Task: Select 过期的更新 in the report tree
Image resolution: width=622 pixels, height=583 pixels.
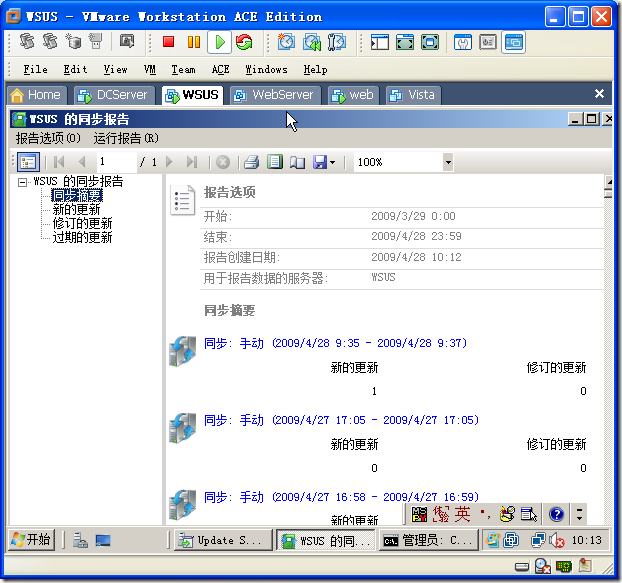Action: point(83,237)
